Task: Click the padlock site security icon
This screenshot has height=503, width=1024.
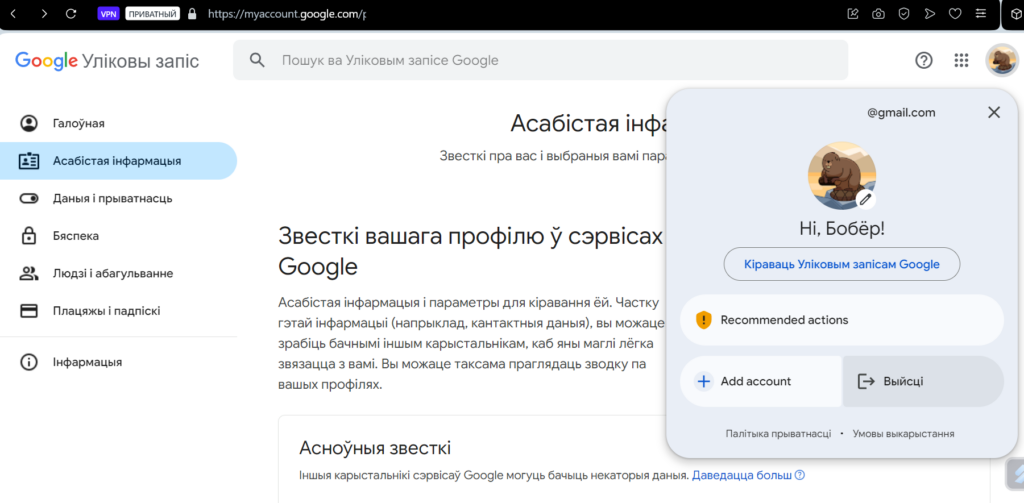Action: [x=191, y=14]
